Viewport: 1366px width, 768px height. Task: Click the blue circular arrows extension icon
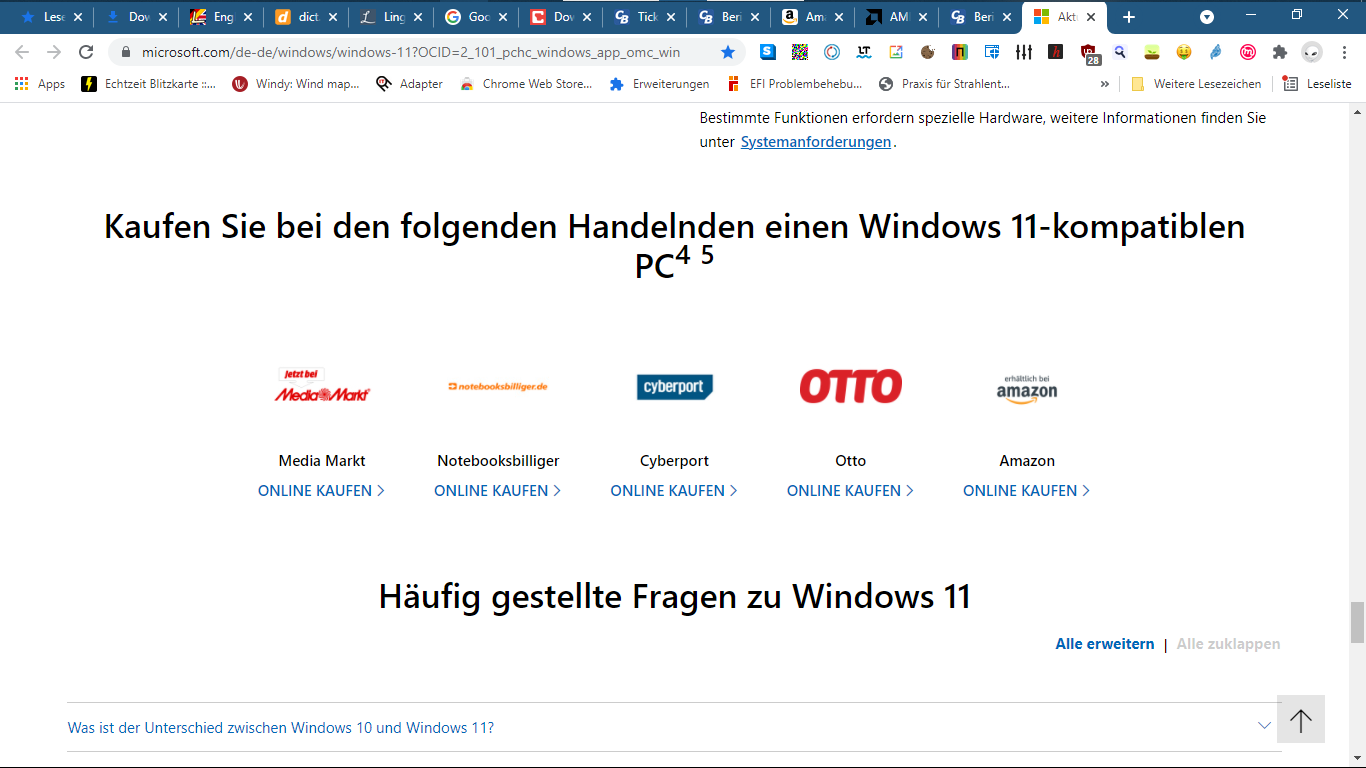pos(831,52)
